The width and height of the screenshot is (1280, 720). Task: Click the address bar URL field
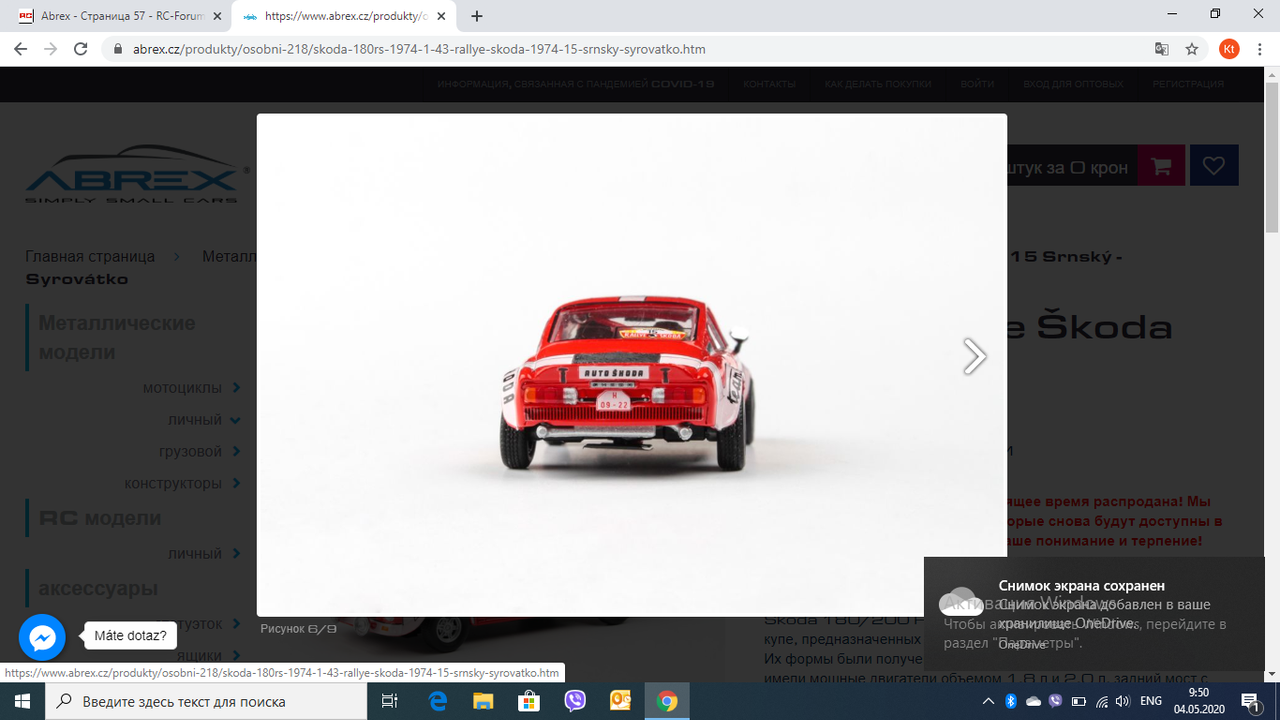pyautogui.click(x=630, y=49)
